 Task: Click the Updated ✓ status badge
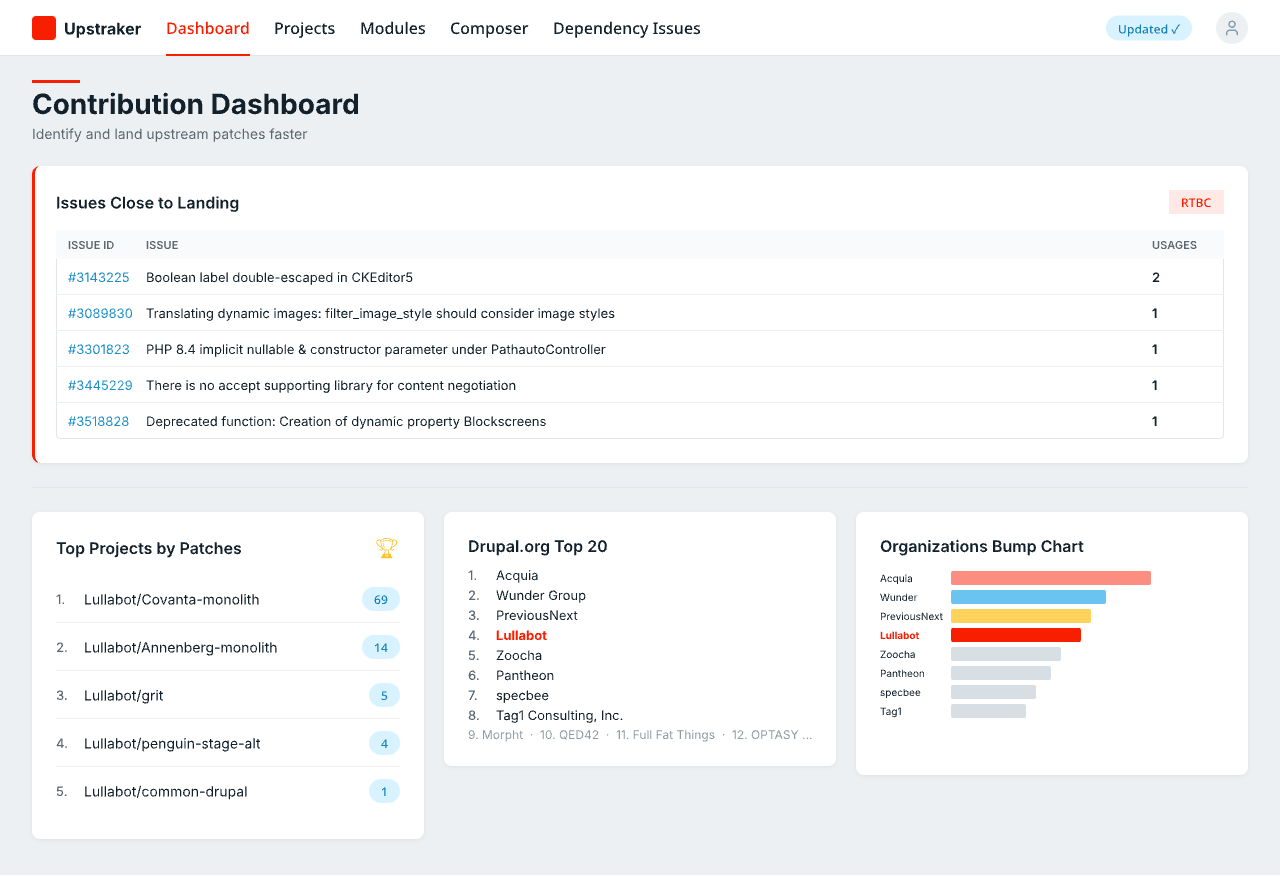[x=1148, y=28]
